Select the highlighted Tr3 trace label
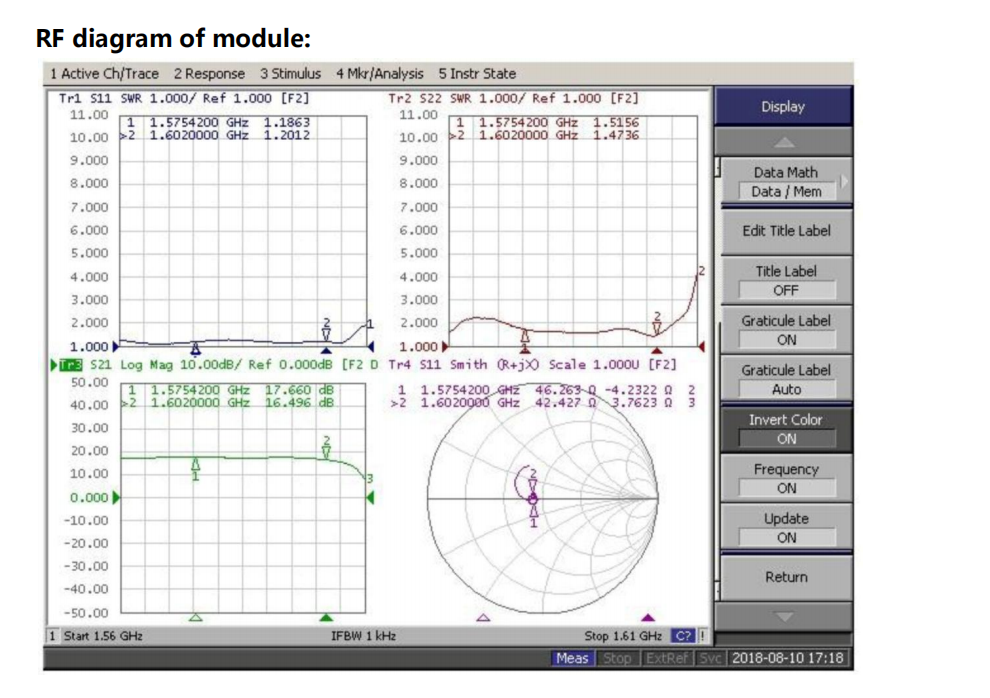 click(x=71, y=365)
